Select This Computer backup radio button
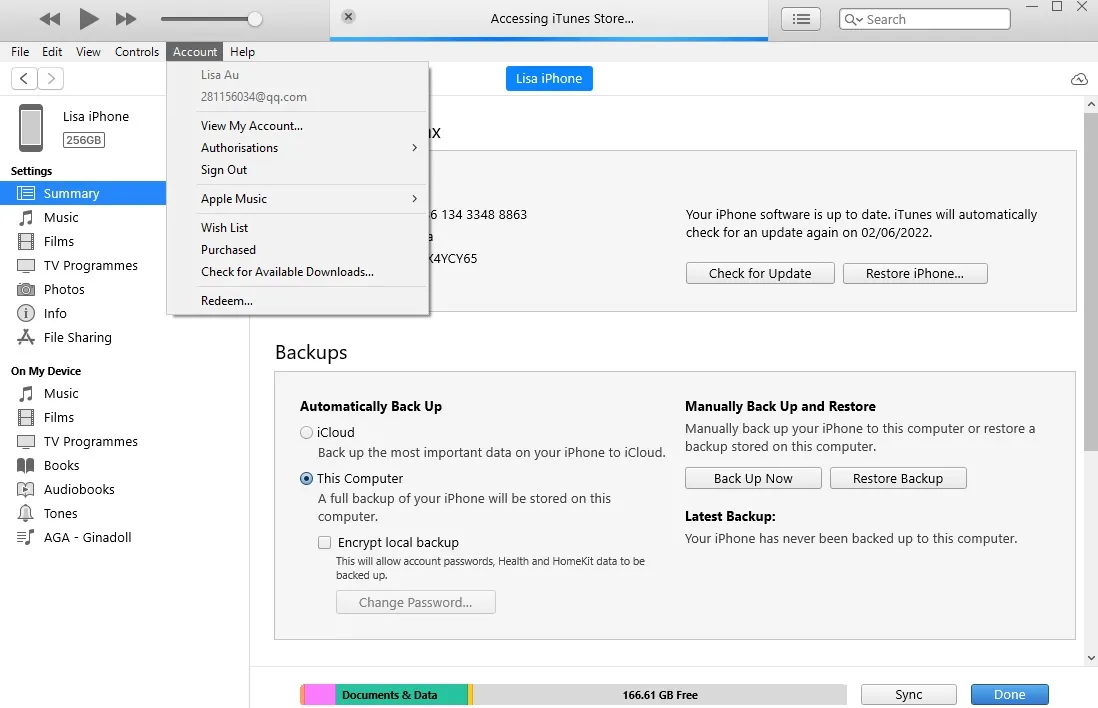The height and width of the screenshot is (708, 1098). (x=306, y=479)
